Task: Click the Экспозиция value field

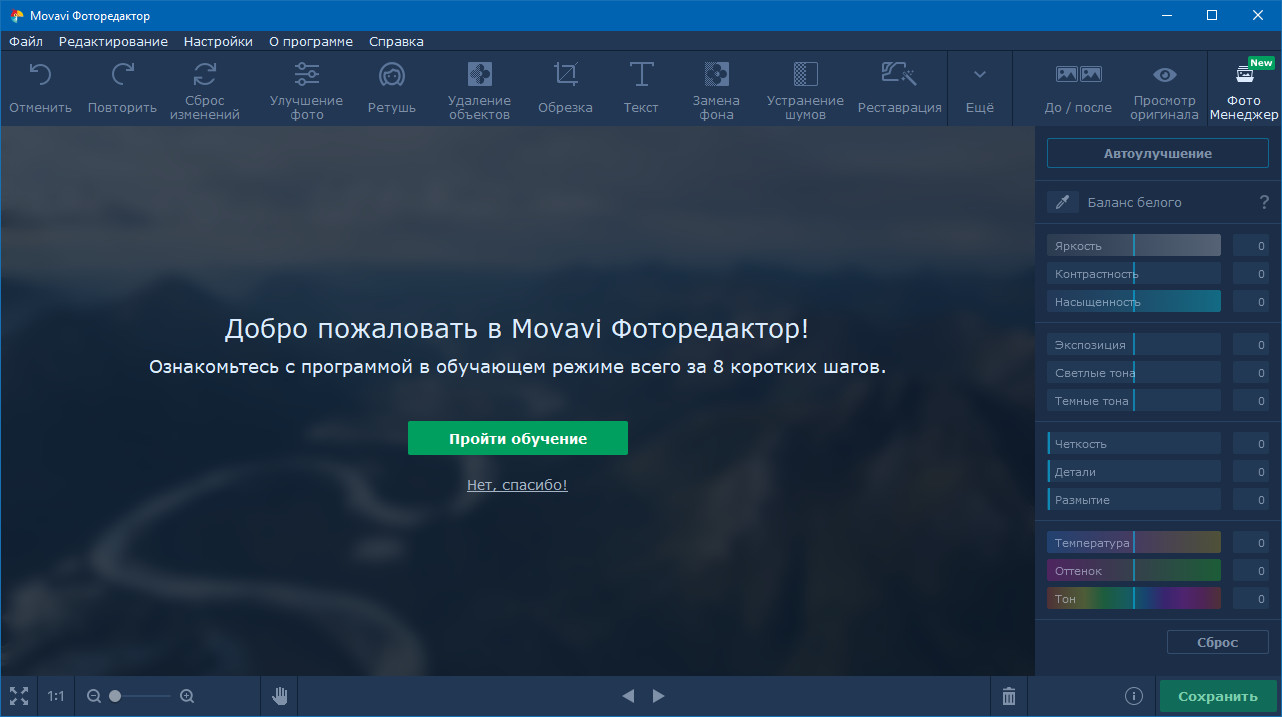Action: point(1251,344)
